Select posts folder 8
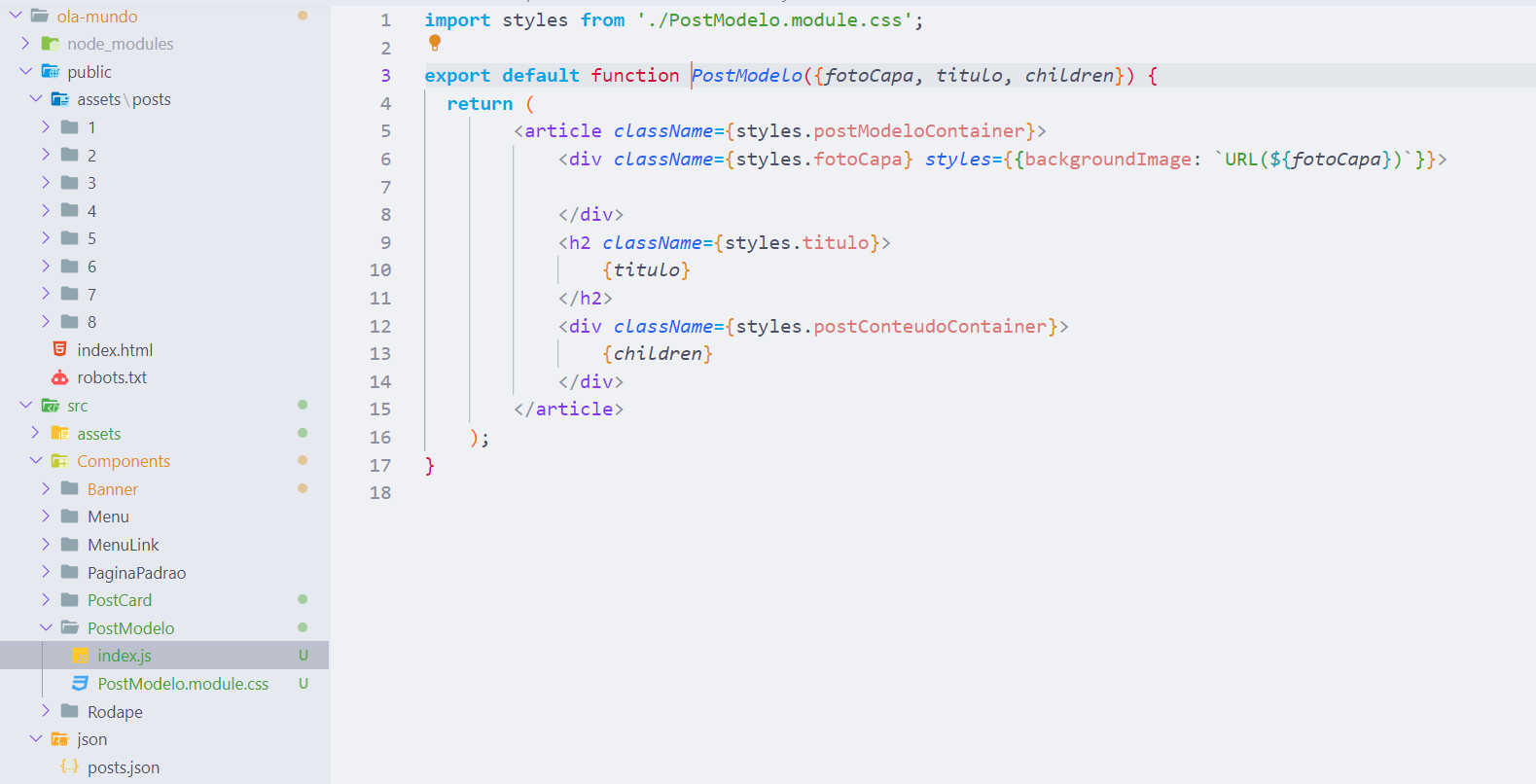1536x784 pixels. pos(91,322)
